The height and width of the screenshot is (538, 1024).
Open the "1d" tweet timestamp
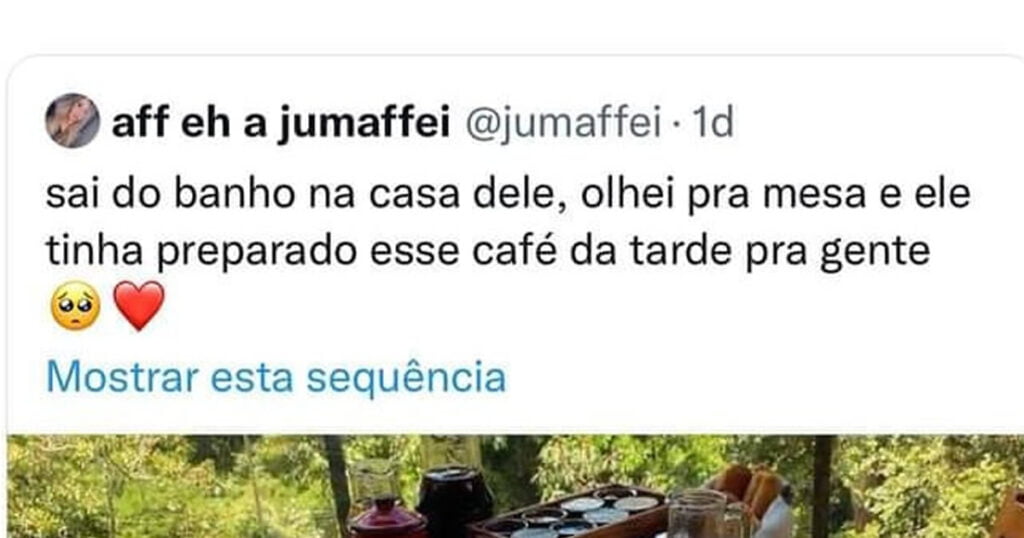713,123
